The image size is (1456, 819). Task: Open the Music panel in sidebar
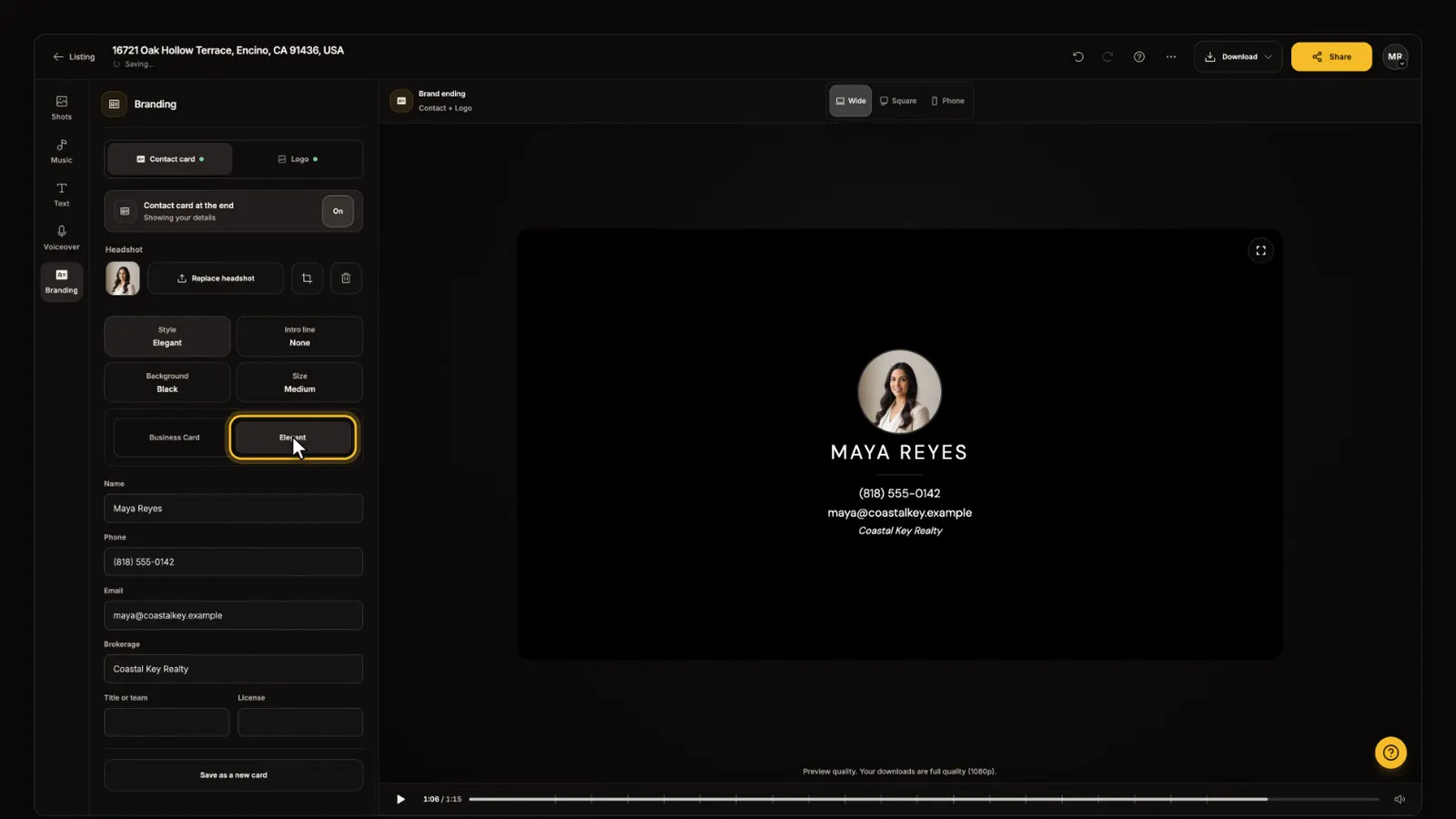61,151
